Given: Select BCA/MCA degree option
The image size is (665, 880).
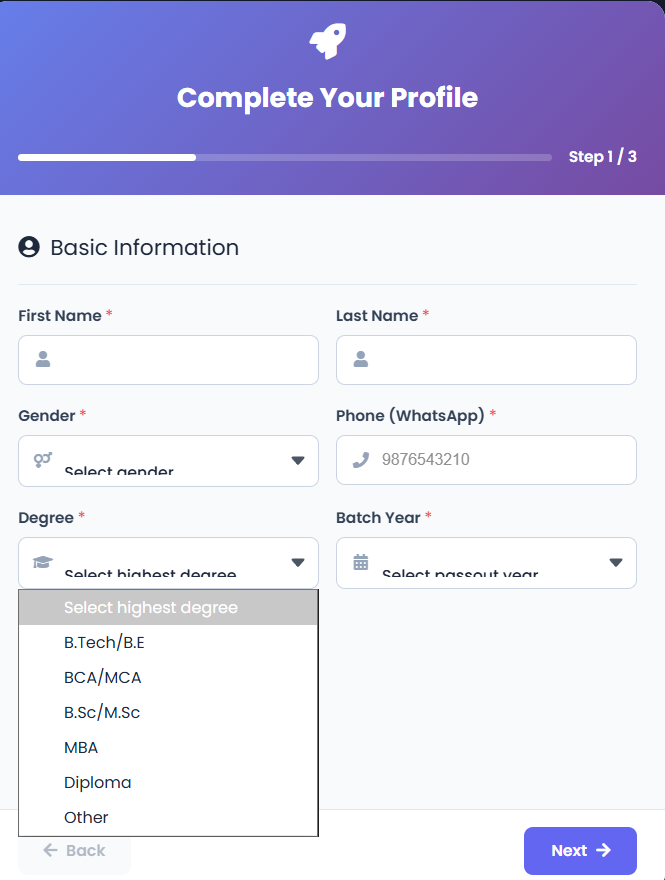Looking at the screenshot, I should (x=103, y=677).
